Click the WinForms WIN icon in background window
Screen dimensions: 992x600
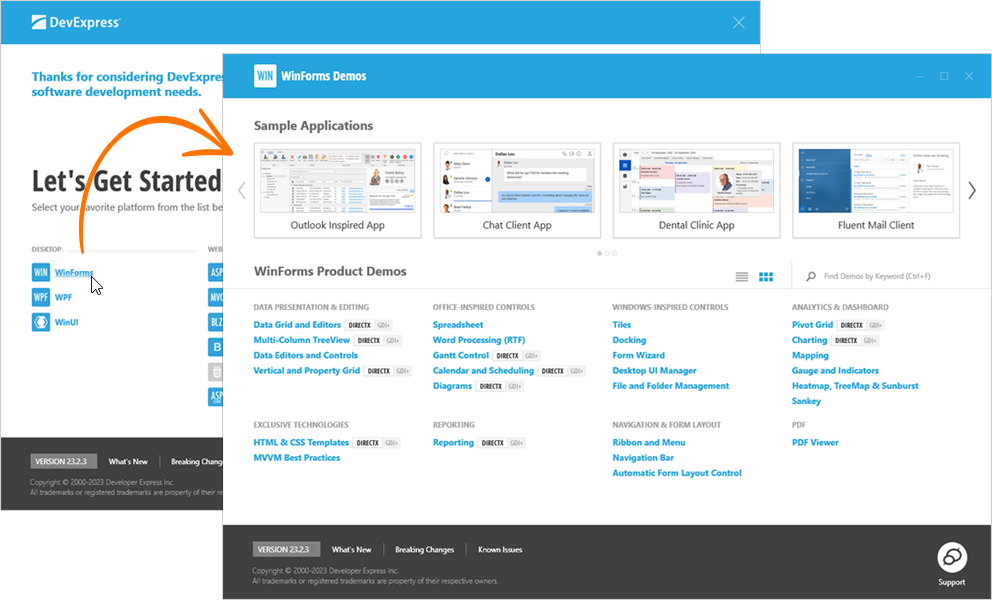[x=40, y=272]
